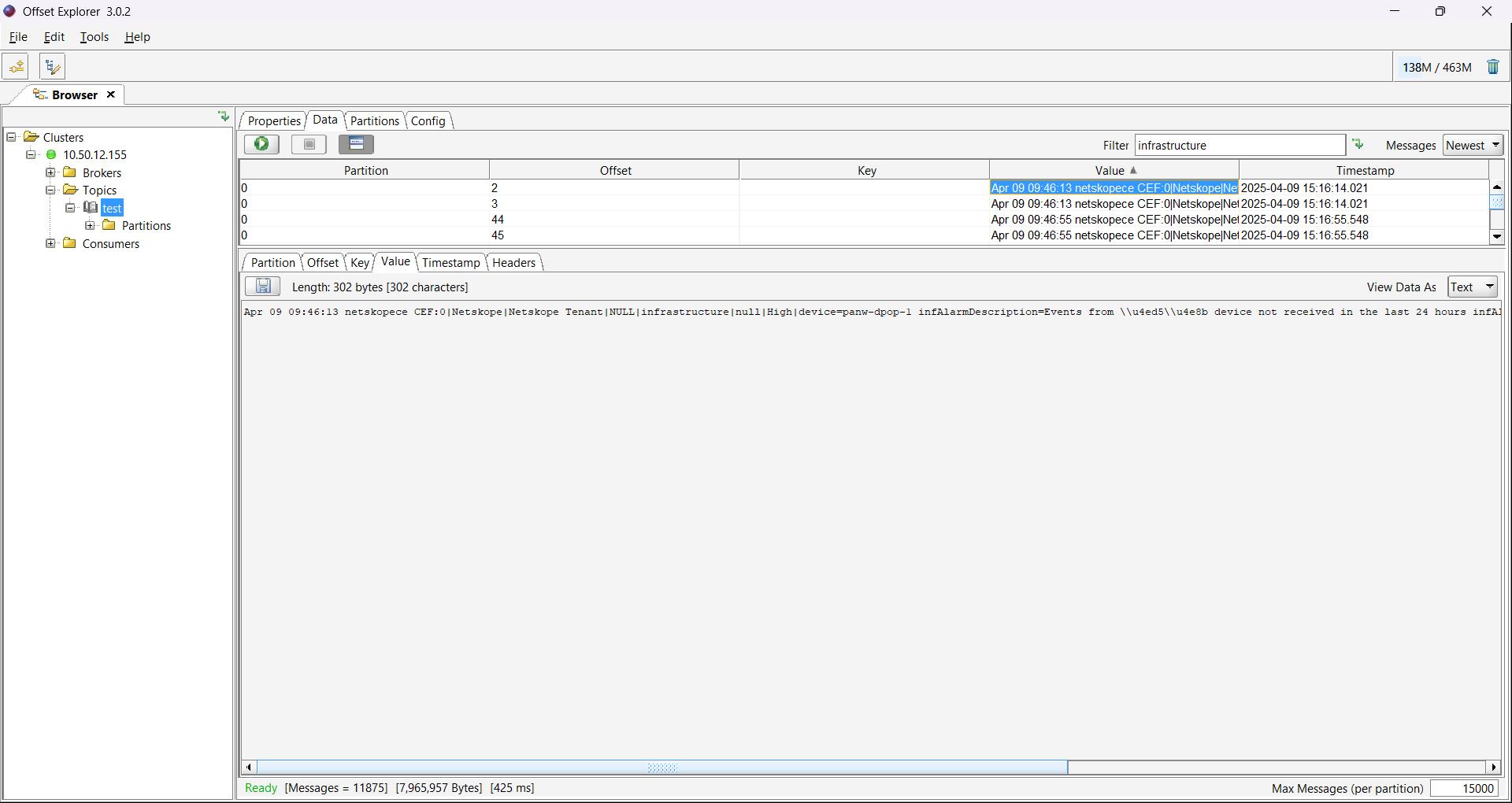Image resolution: width=1512 pixels, height=803 pixels.
Task: Select the message row with offset 3
Action: click(x=864, y=204)
